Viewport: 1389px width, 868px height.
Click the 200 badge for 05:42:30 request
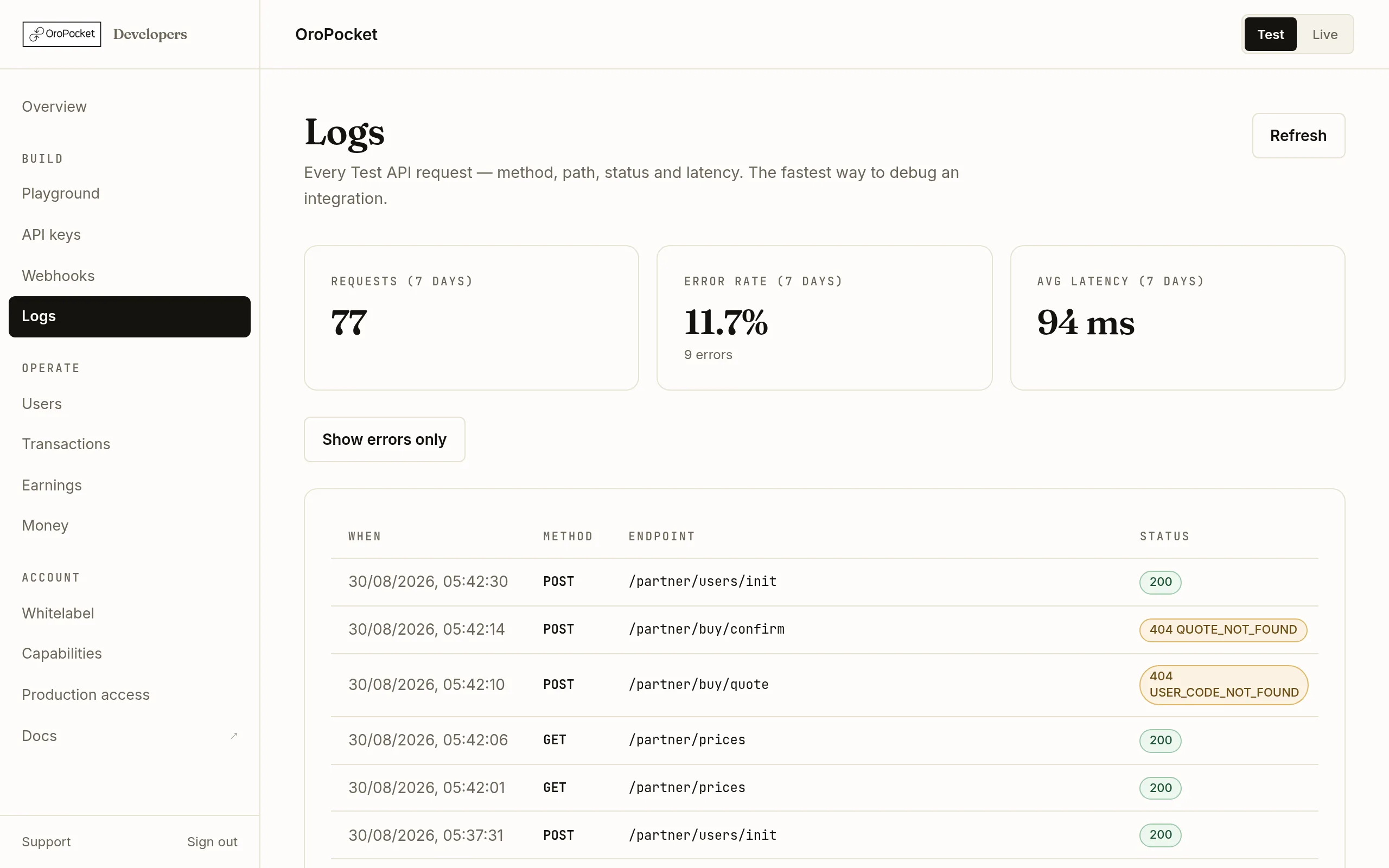tap(1161, 582)
